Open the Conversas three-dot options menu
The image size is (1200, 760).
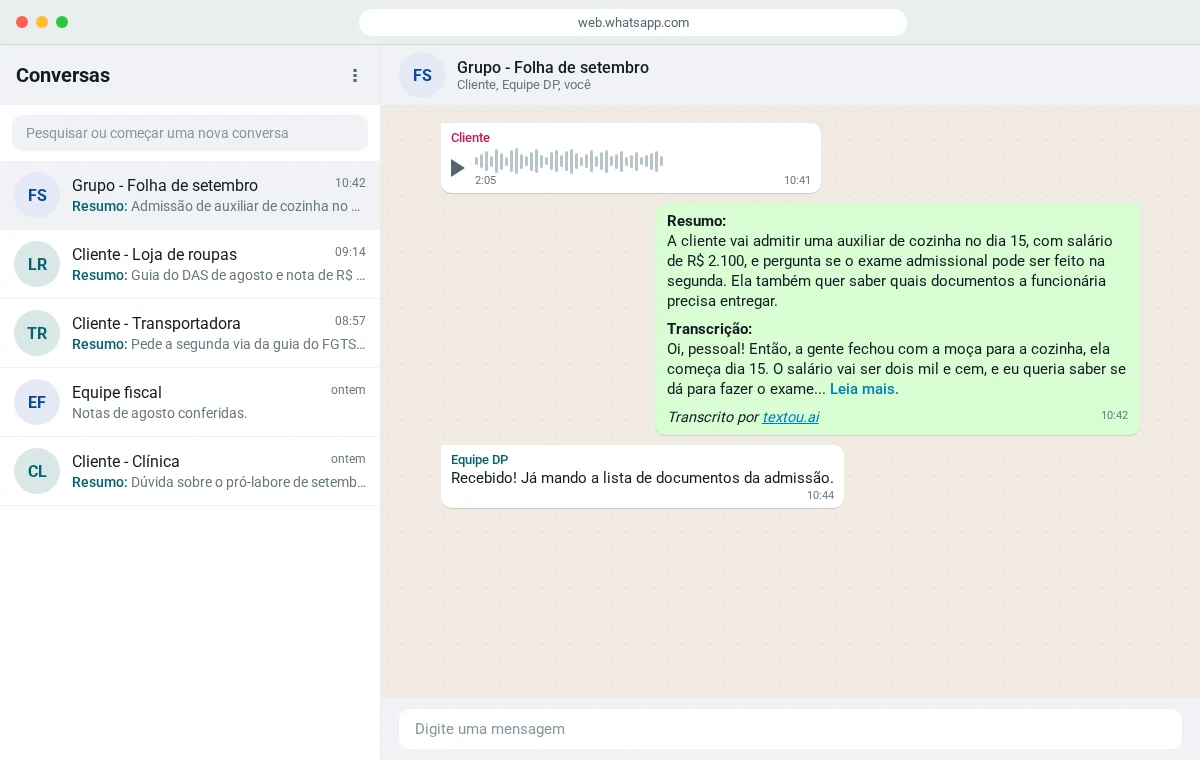355,75
